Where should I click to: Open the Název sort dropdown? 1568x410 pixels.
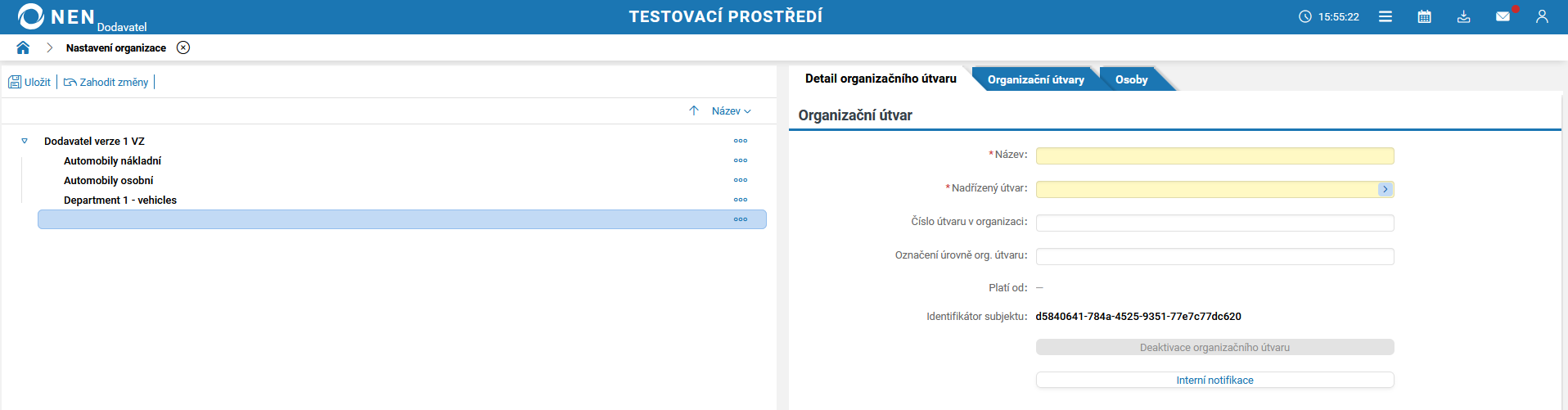tap(731, 110)
